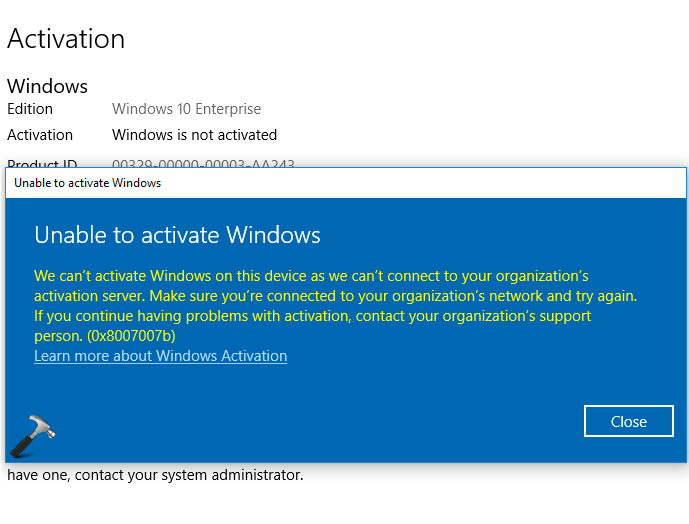Click the contact your system administrator text
The height and width of the screenshot is (524, 689).
[189, 475]
